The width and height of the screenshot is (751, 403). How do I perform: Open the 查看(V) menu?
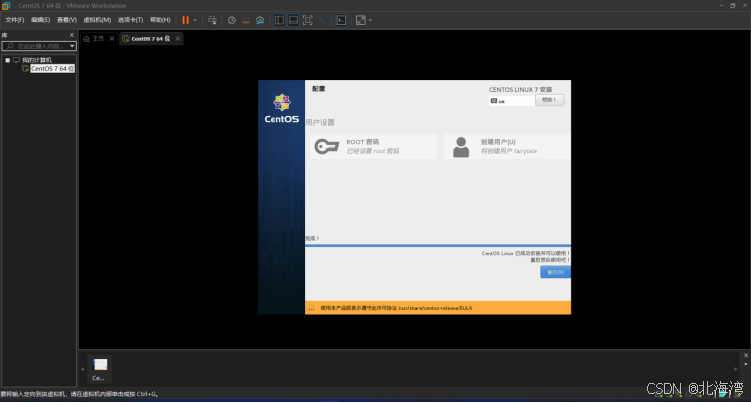point(67,20)
